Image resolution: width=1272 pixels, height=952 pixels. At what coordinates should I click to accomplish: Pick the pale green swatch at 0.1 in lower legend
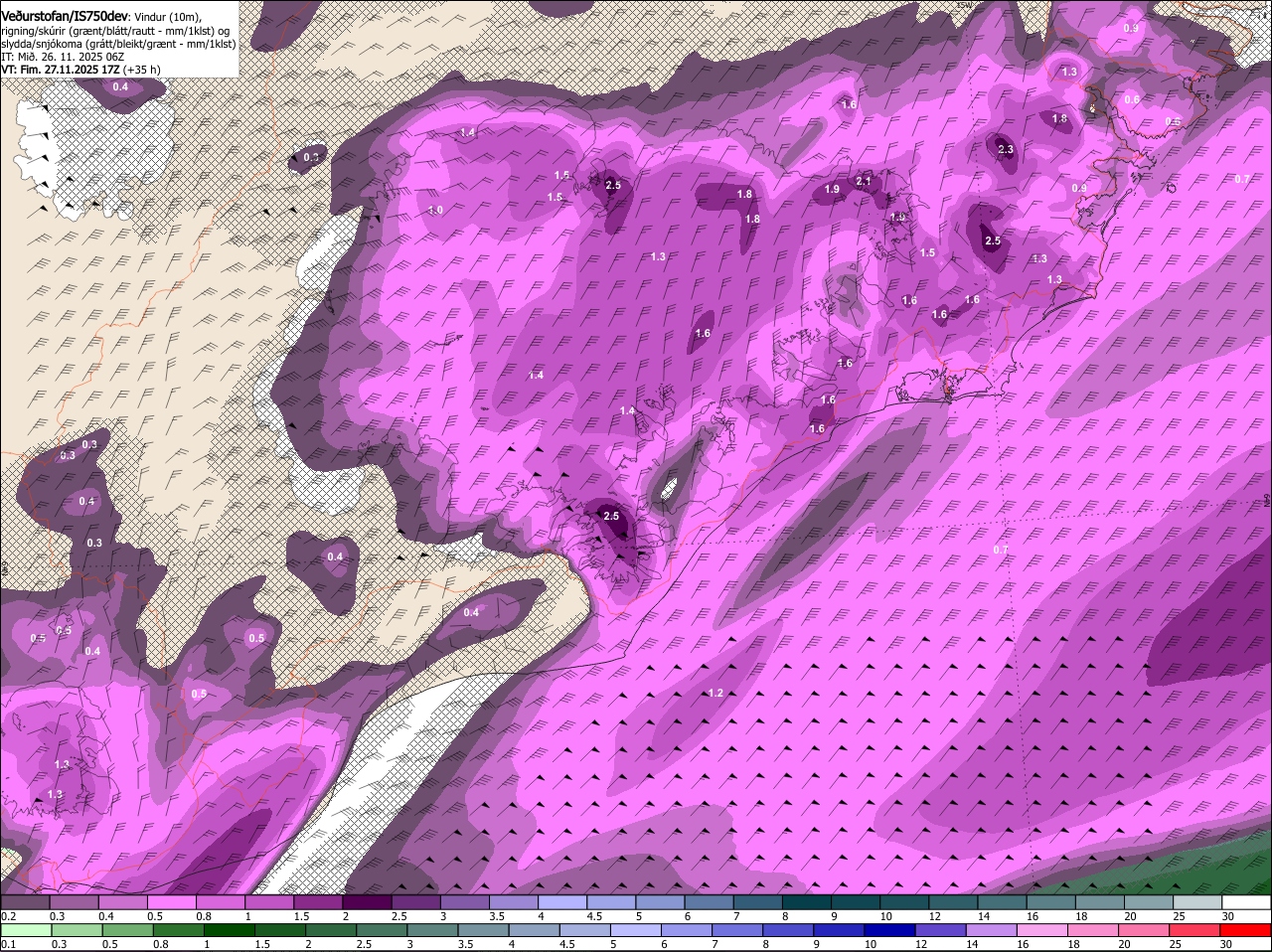pyautogui.click(x=25, y=930)
